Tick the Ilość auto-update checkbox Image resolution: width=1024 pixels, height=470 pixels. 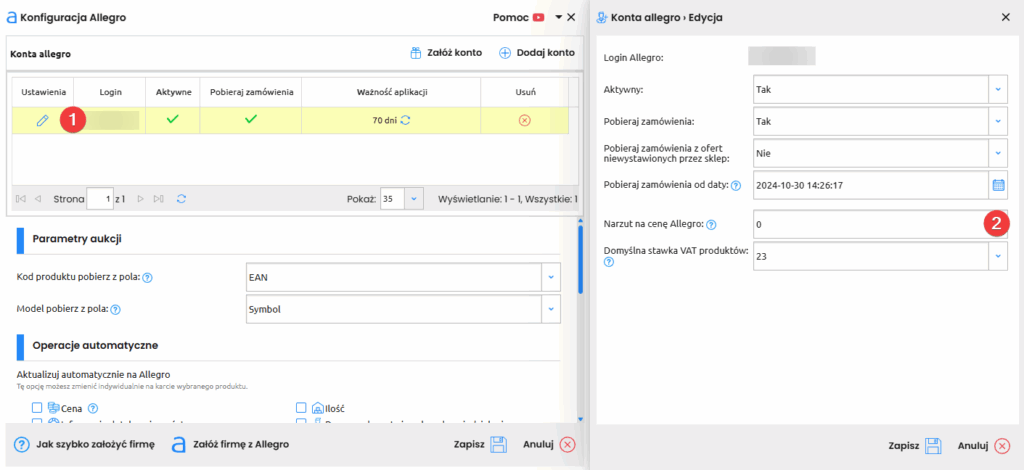(x=302, y=408)
